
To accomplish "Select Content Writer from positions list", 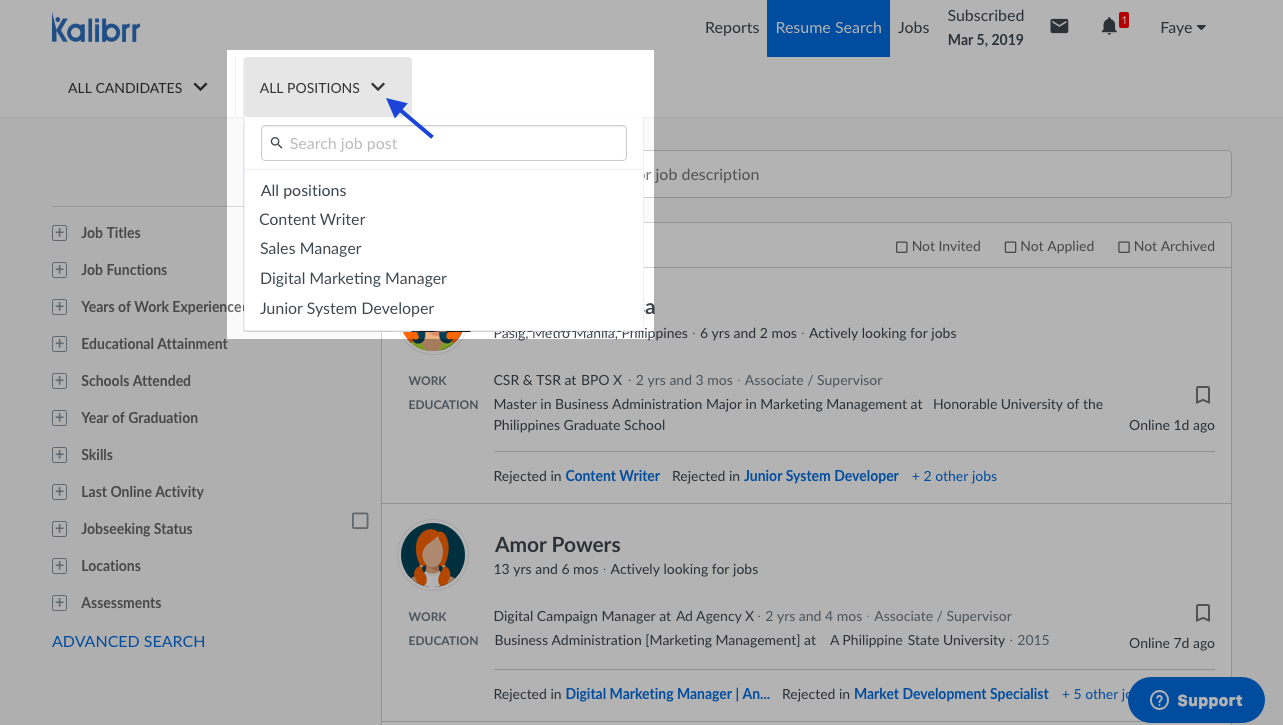I will tap(312, 220).
